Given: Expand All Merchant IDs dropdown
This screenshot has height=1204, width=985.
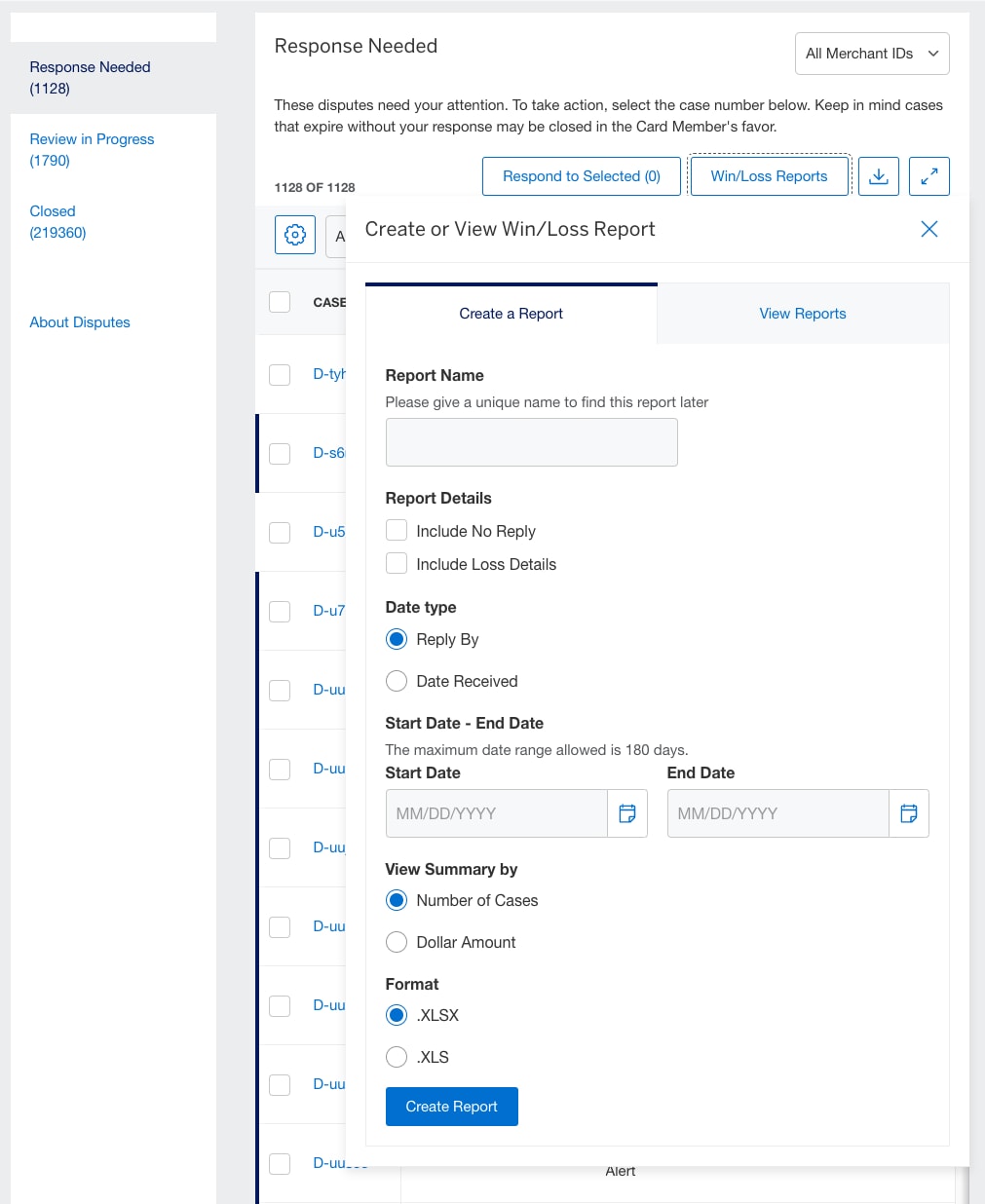Looking at the screenshot, I should (x=872, y=54).
